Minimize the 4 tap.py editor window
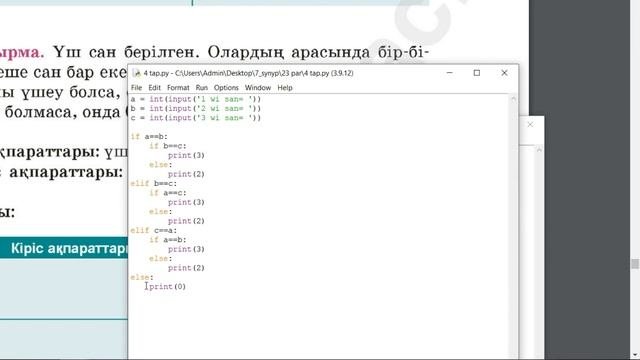Image resolution: width=640 pixels, height=360 pixels. 450,73
